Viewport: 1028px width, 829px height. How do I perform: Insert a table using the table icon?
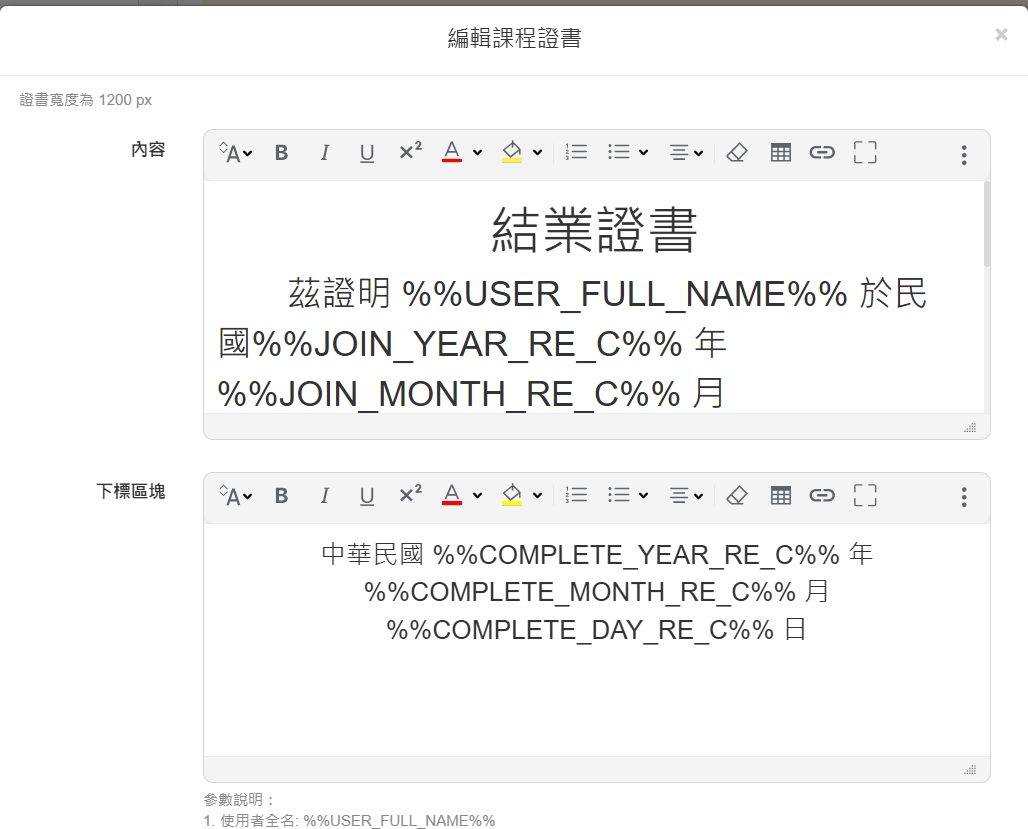(781, 152)
